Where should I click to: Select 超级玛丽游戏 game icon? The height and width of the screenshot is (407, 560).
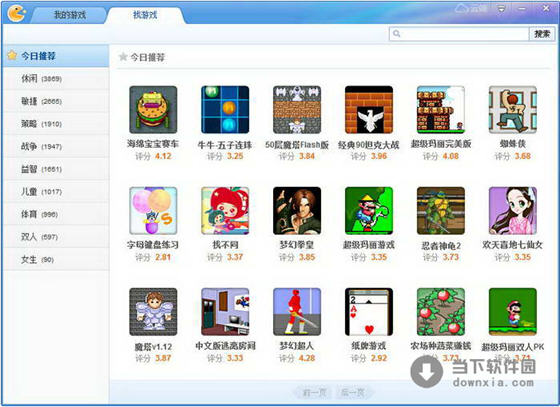coord(369,211)
